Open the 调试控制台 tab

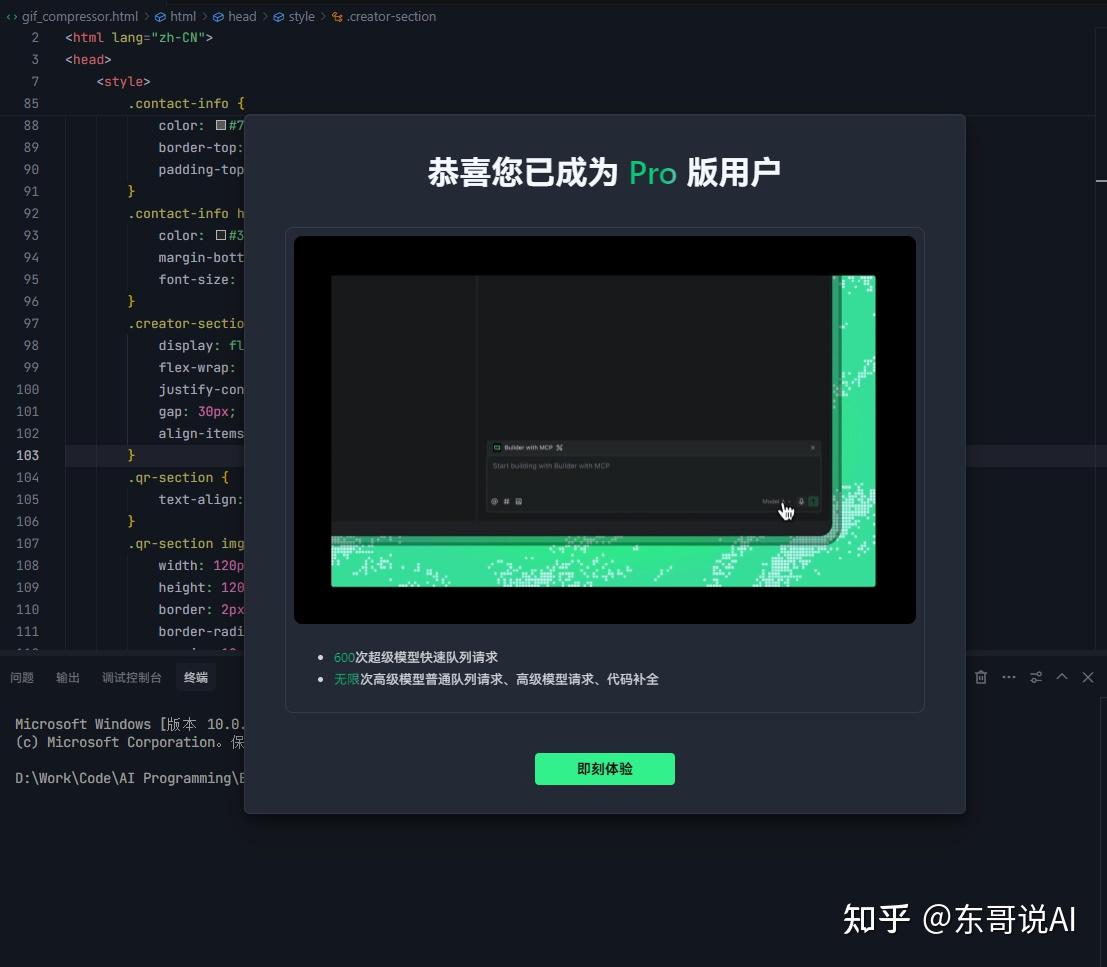pyautogui.click(x=131, y=677)
